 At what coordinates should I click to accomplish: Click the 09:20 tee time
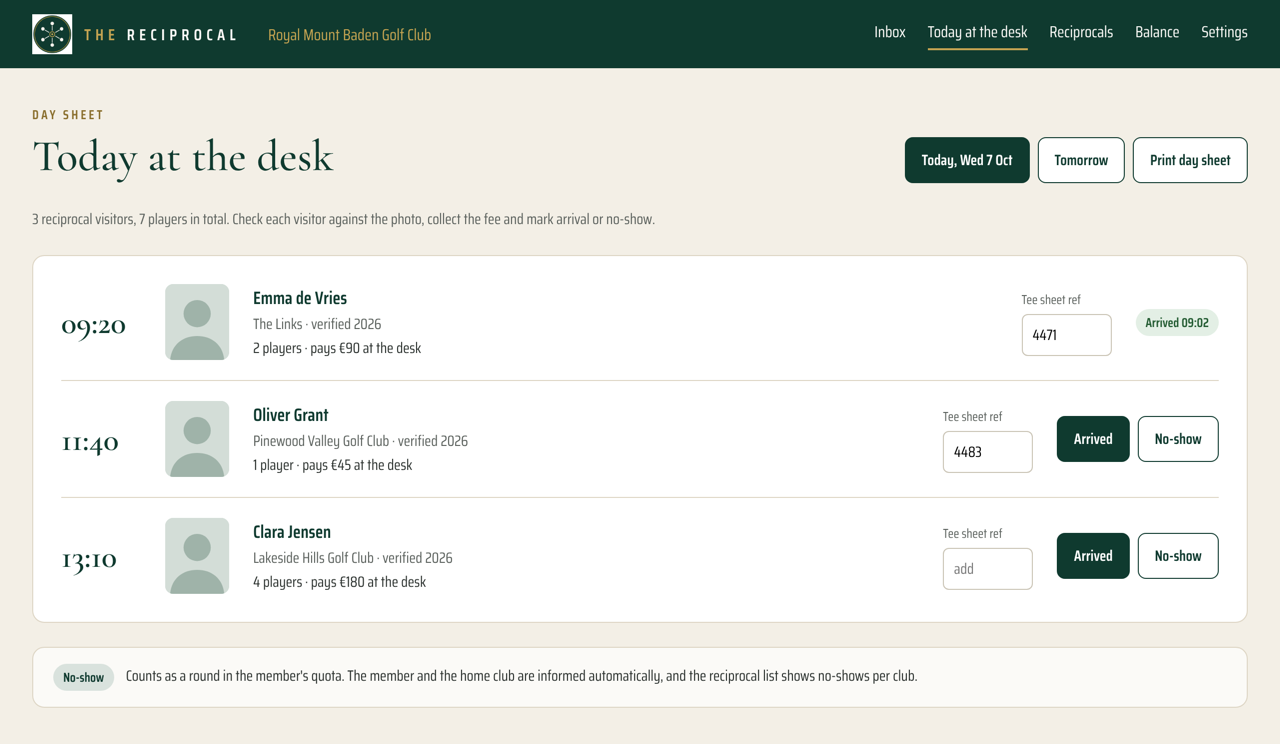[93, 325]
